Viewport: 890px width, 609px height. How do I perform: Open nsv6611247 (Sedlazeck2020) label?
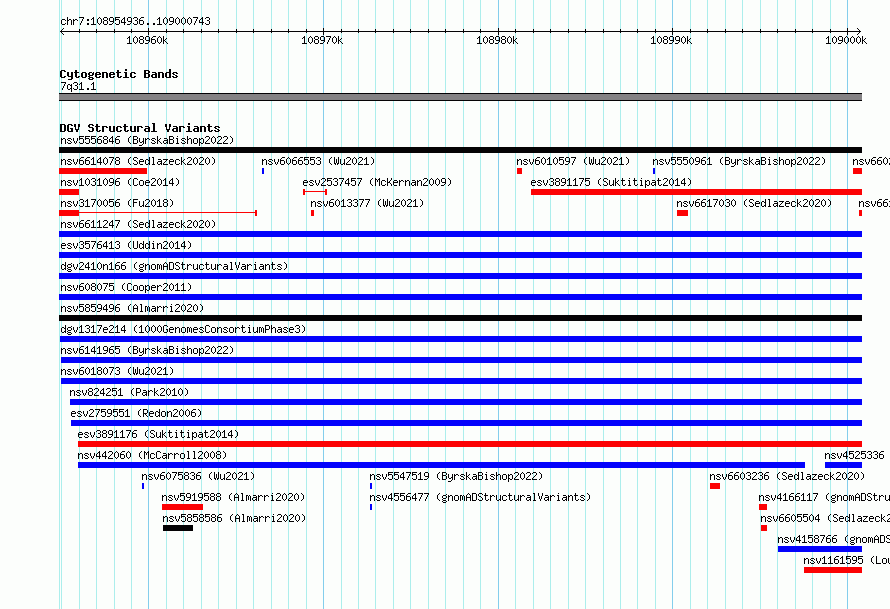pyautogui.click(x=138, y=224)
